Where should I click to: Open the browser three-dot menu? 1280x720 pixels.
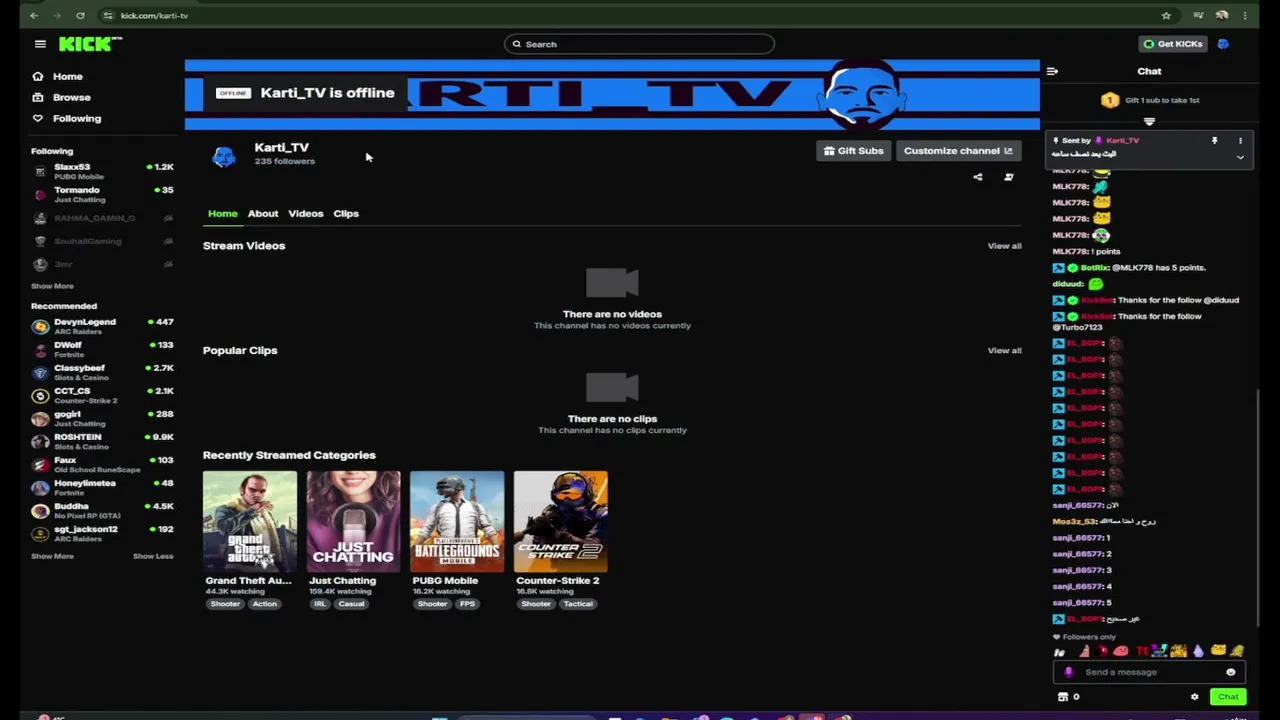click(1245, 15)
